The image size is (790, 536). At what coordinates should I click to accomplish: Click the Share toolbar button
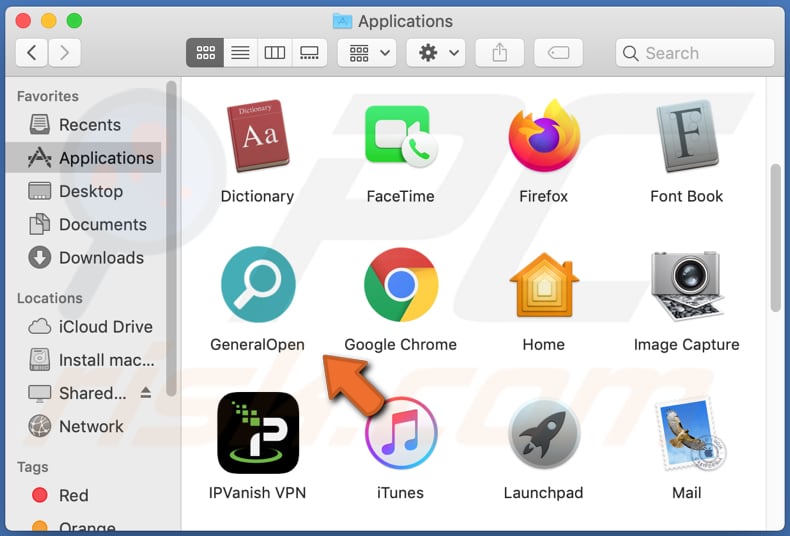(500, 52)
